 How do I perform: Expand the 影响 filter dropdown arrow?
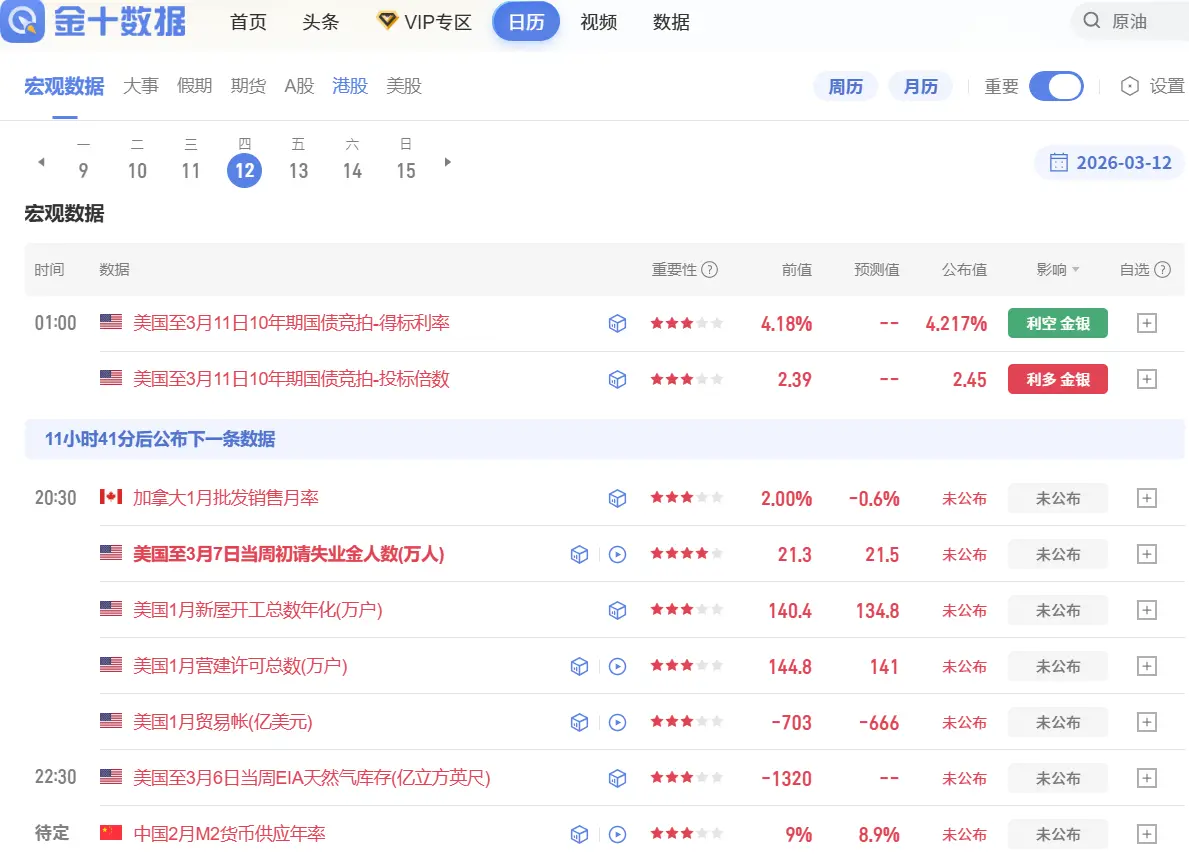point(1076,270)
